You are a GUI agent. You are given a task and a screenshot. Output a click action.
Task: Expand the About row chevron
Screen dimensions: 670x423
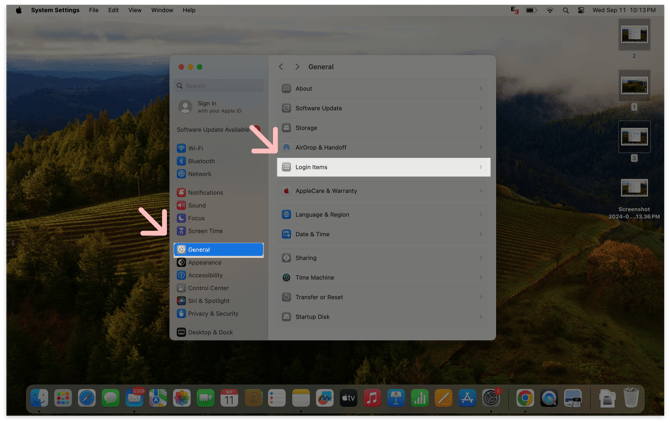click(481, 89)
